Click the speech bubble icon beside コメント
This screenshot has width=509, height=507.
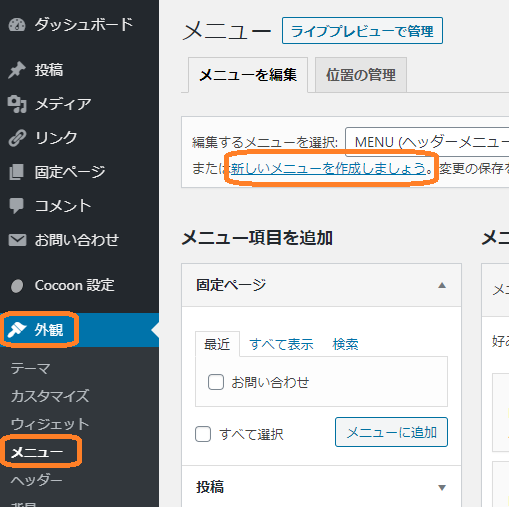coord(17,206)
